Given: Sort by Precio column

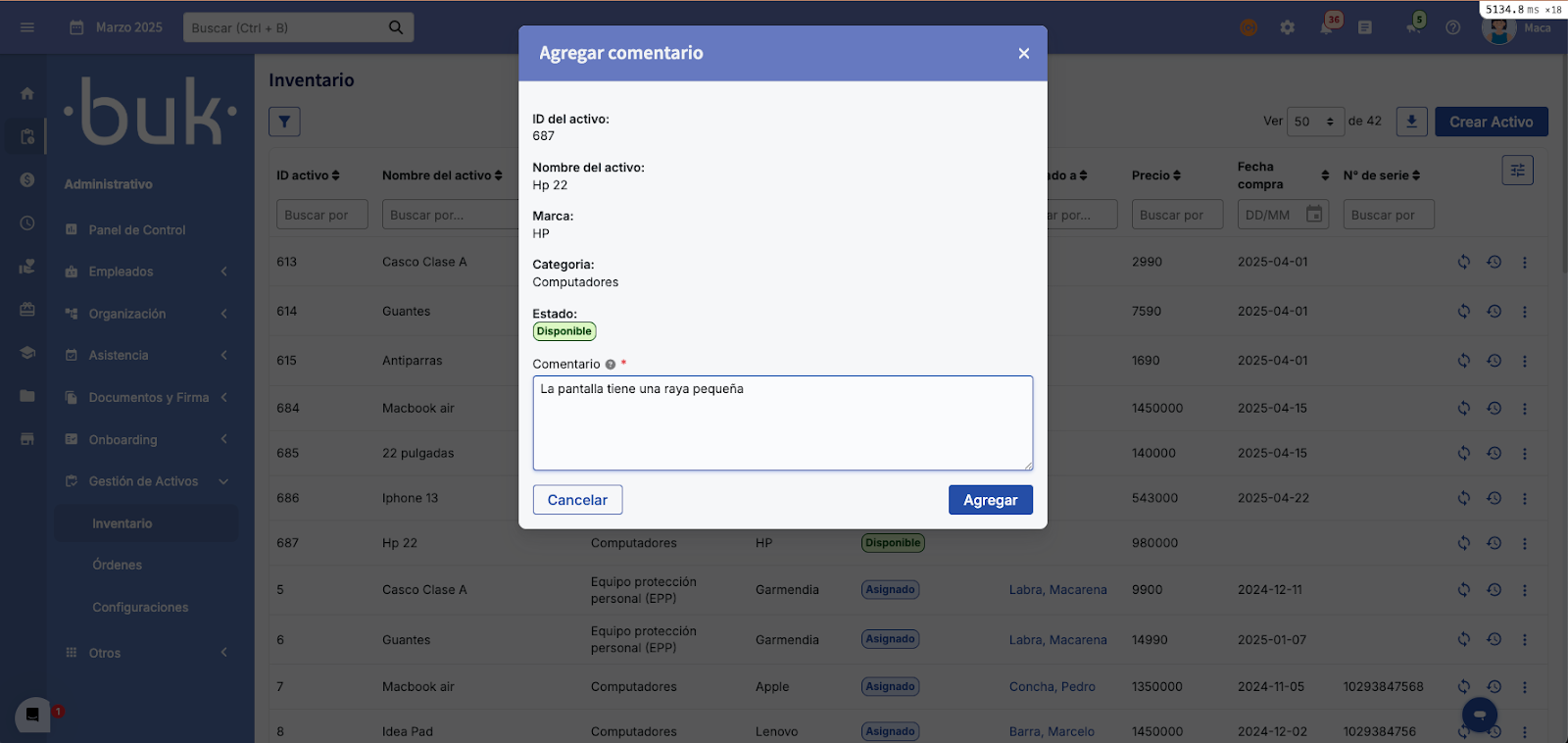Looking at the screenshot, I should 1155,175.
